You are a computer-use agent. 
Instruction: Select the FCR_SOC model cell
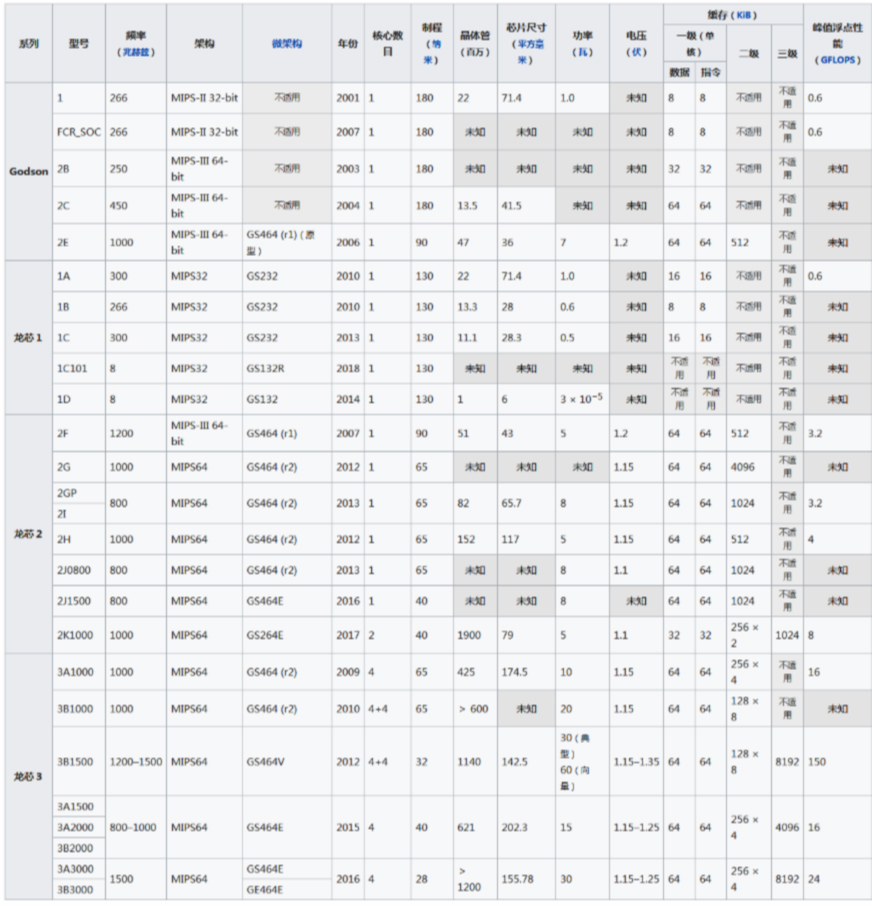tap(79, 132)
